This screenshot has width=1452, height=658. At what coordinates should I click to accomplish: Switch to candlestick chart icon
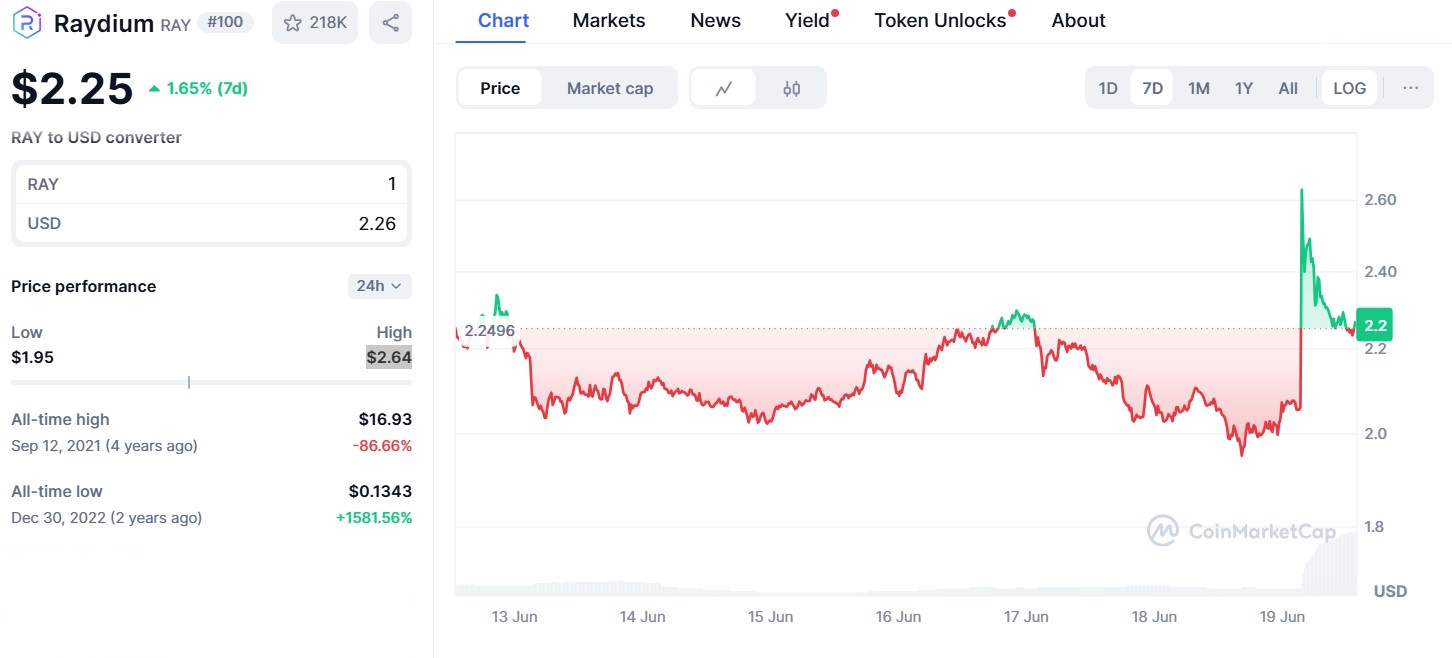pos(792,88)
